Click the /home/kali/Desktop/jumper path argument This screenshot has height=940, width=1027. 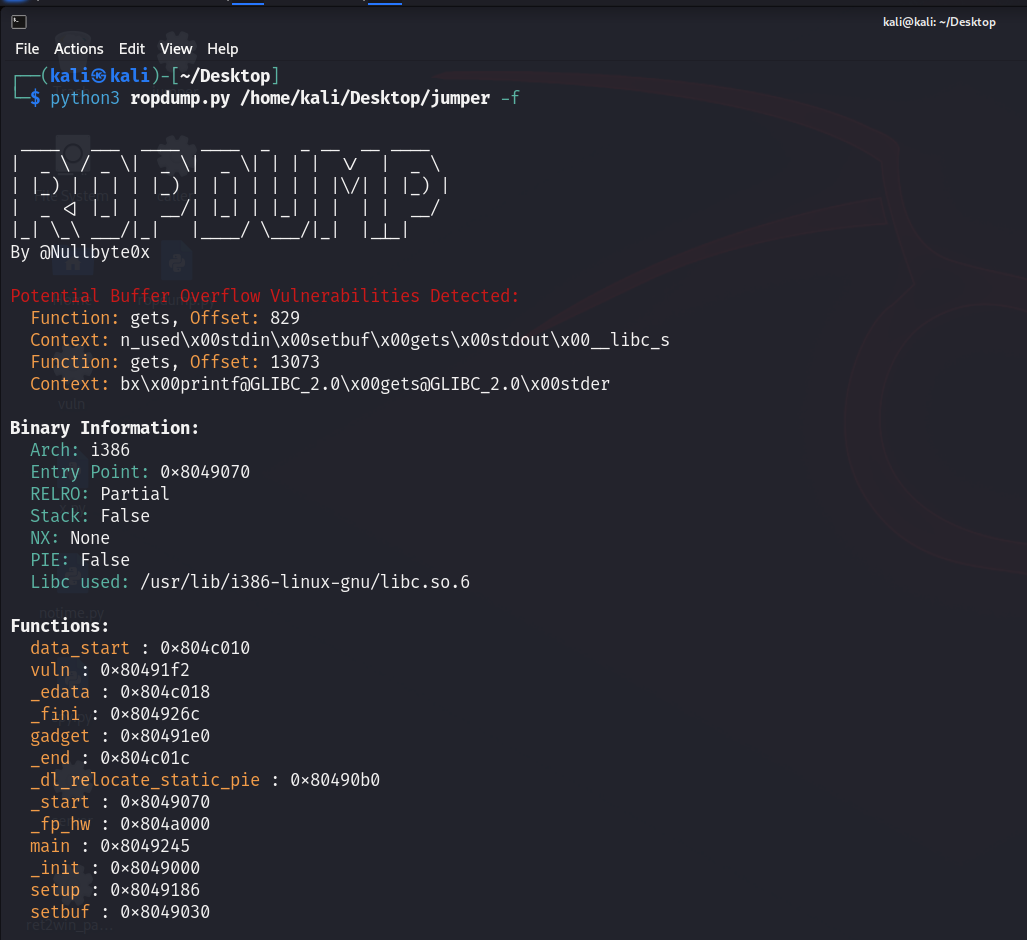coord(365,98)
